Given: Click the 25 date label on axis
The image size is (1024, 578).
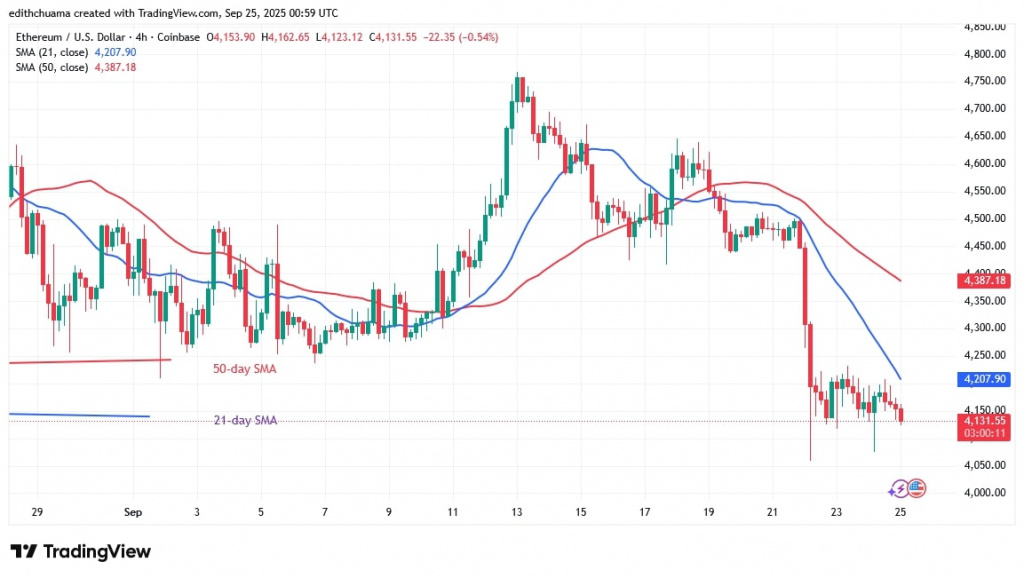Looking at the screenshot, I should (900, 511).
